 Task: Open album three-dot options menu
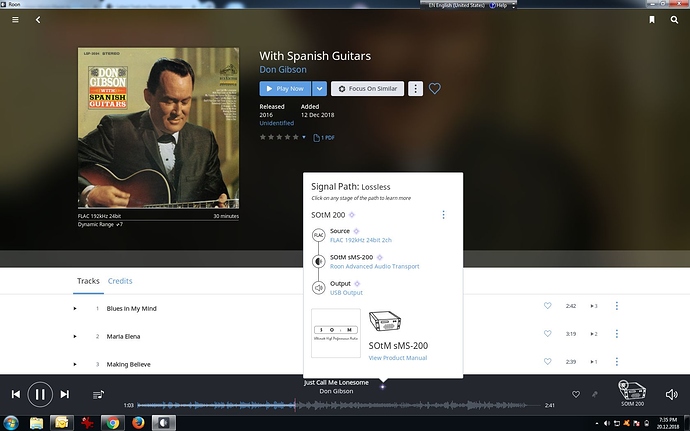point(415,88)
